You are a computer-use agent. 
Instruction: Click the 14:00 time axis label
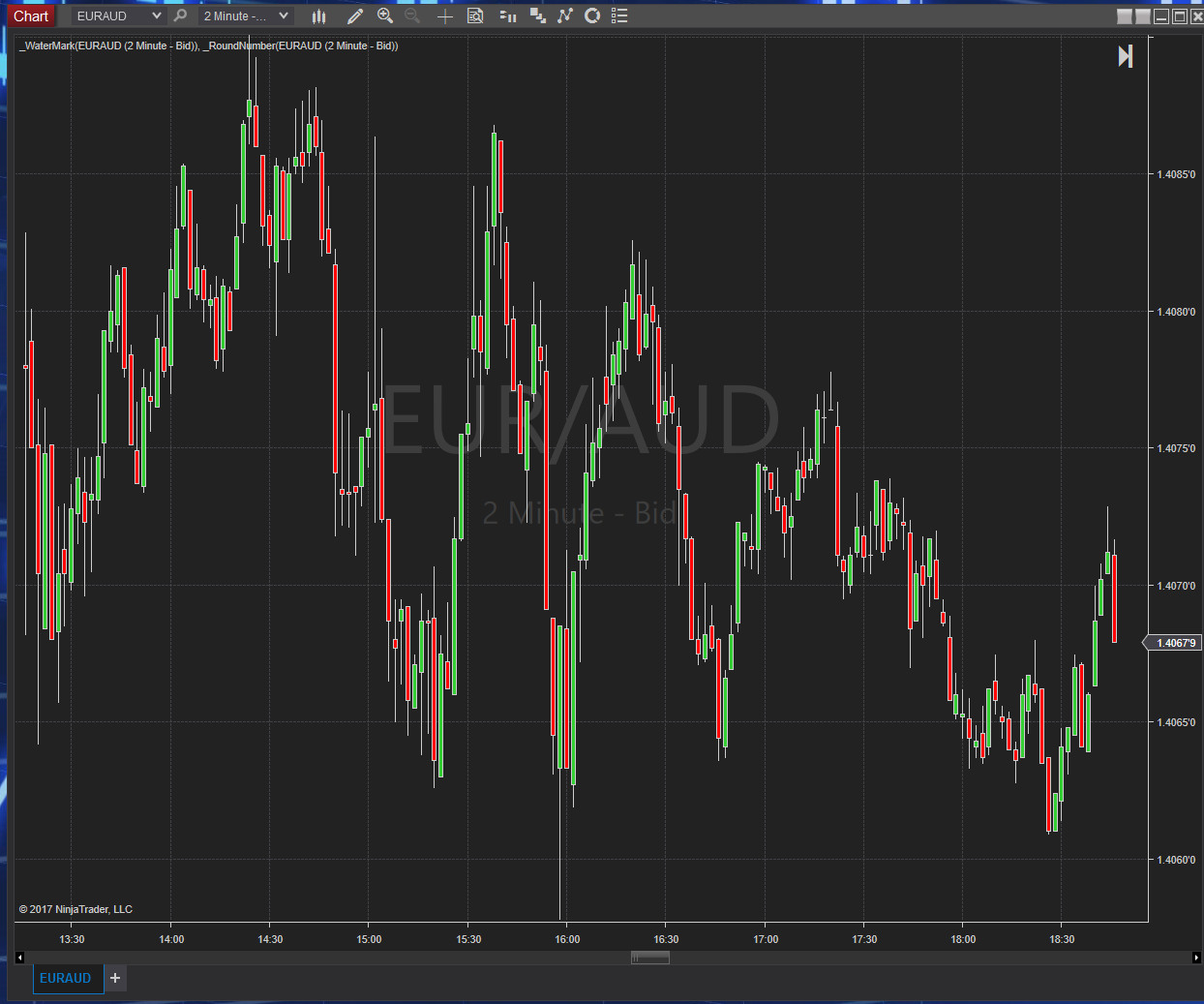tap(171, 939)
